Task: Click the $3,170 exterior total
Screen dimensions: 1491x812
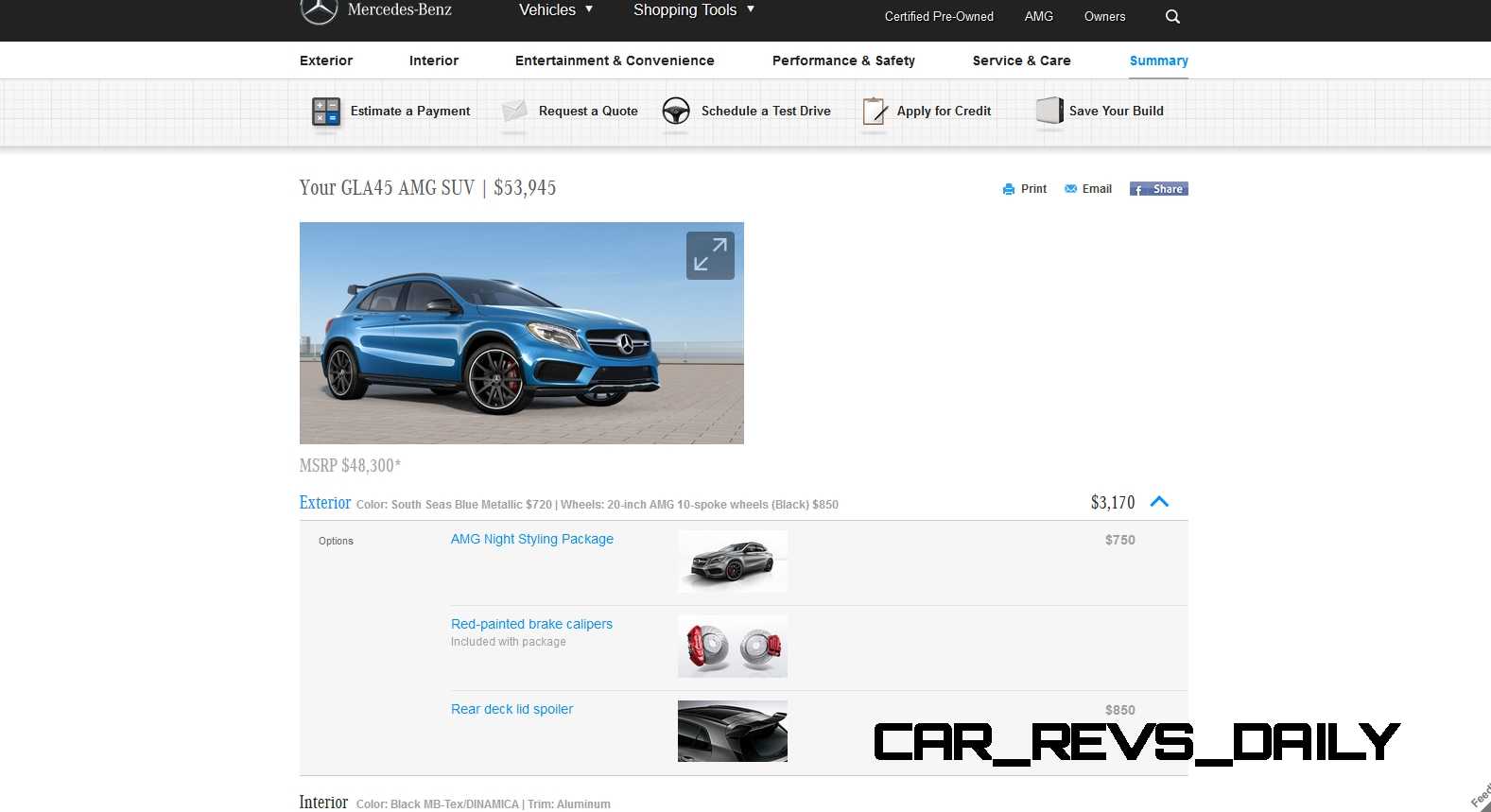Action: click(1113, 503)
